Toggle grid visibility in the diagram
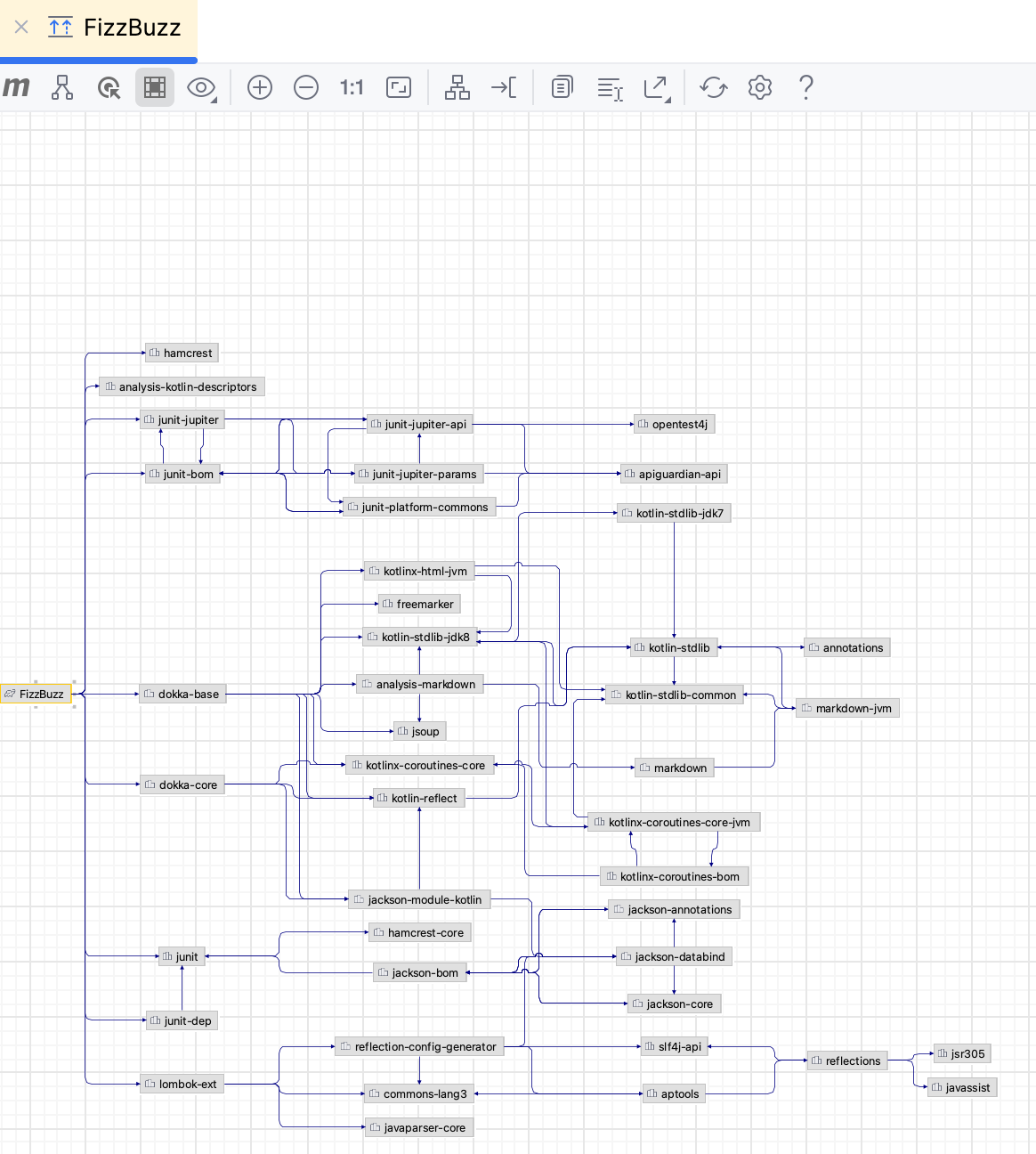Image resolution: width=1036 pixels, height=1154 pixels. [x=155, y=87]
